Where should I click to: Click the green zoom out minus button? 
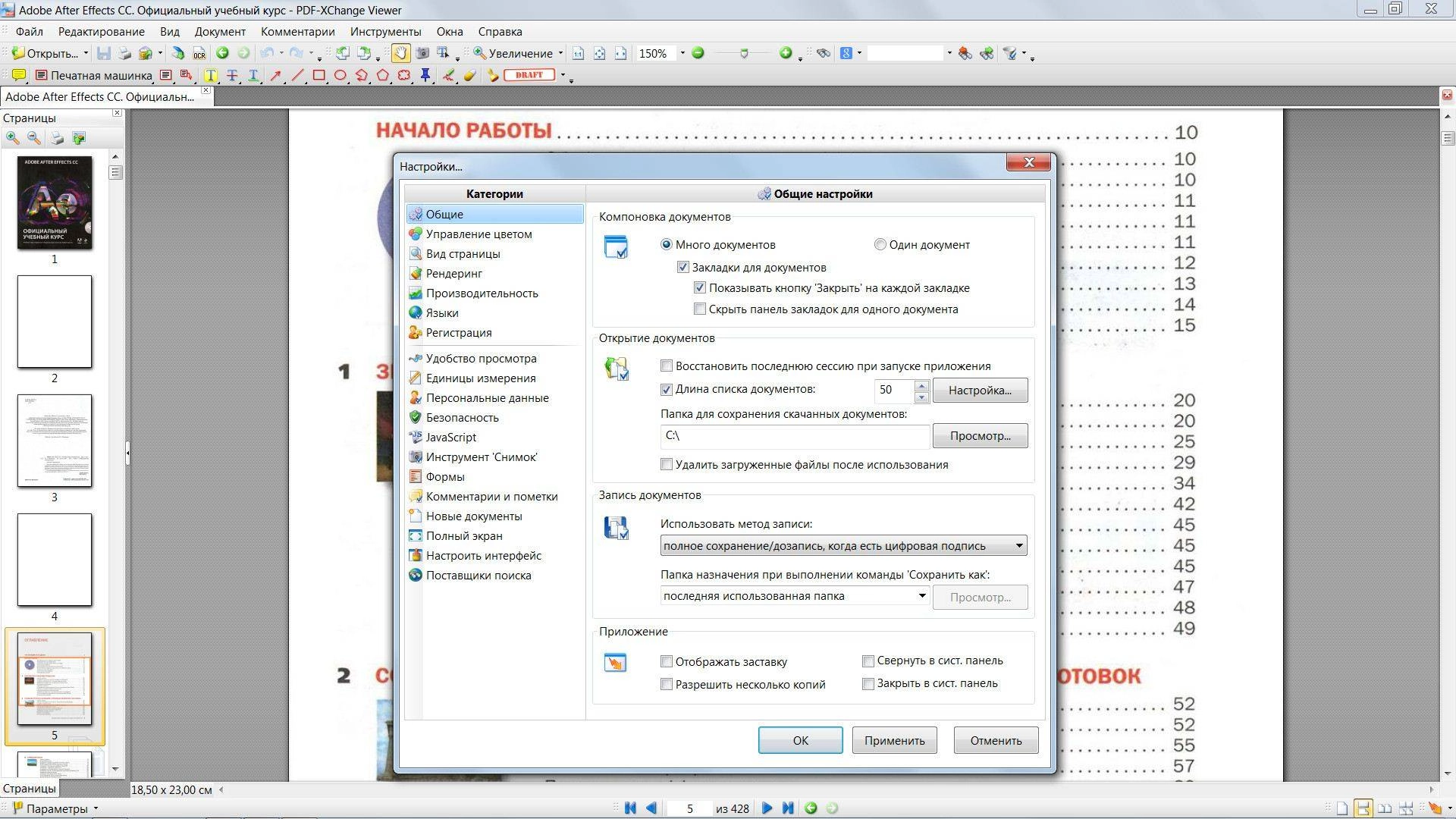tap(698, 53)
